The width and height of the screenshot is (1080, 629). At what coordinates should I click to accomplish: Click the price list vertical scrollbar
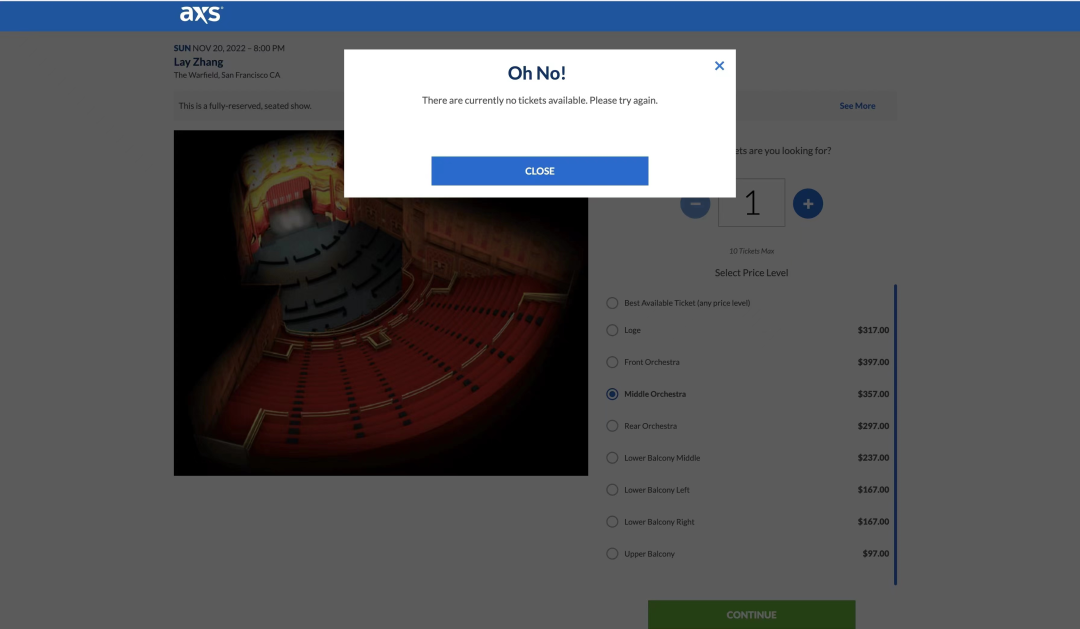tap(895, 434)
